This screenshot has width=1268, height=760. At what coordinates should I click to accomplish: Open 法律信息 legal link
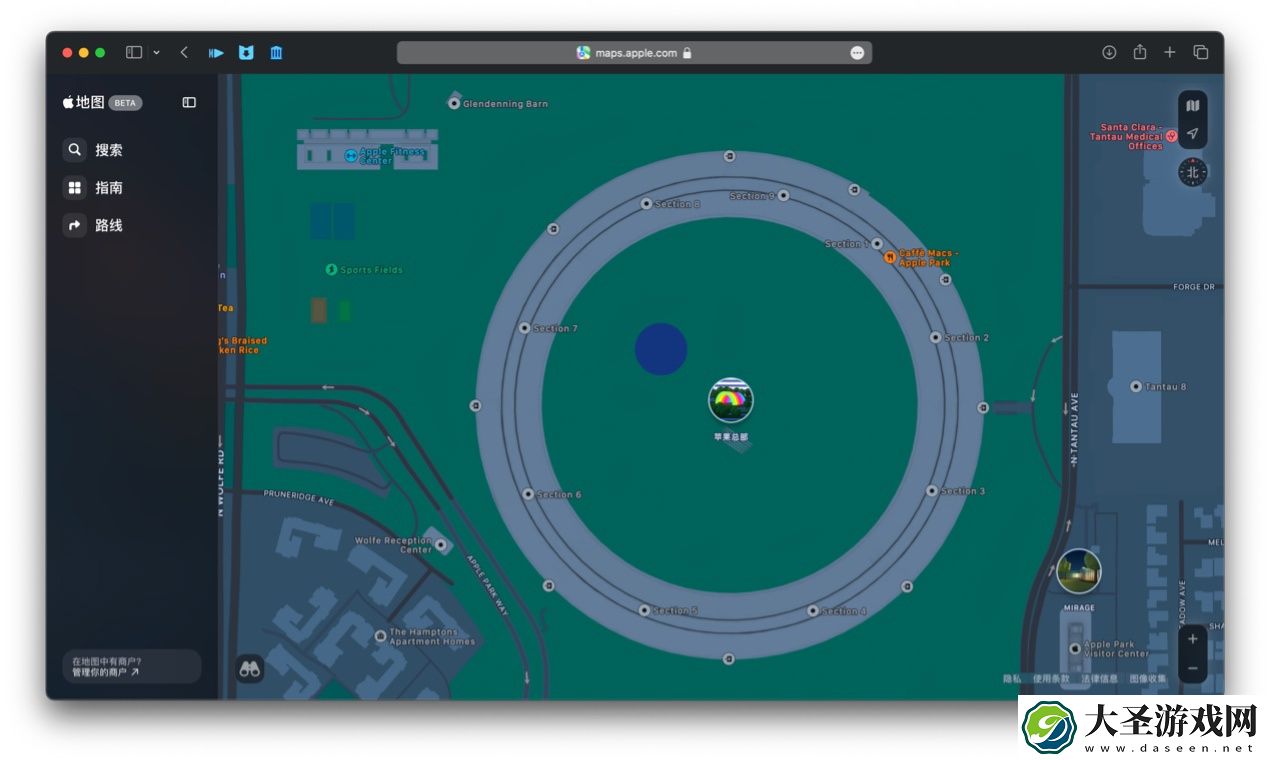pos(1099,679)
